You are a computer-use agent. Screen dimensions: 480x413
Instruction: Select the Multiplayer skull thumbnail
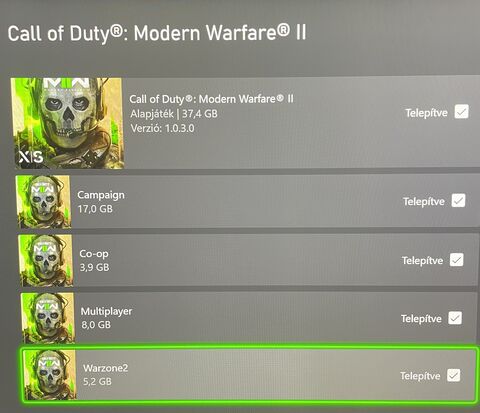click(x=48, y=318)
